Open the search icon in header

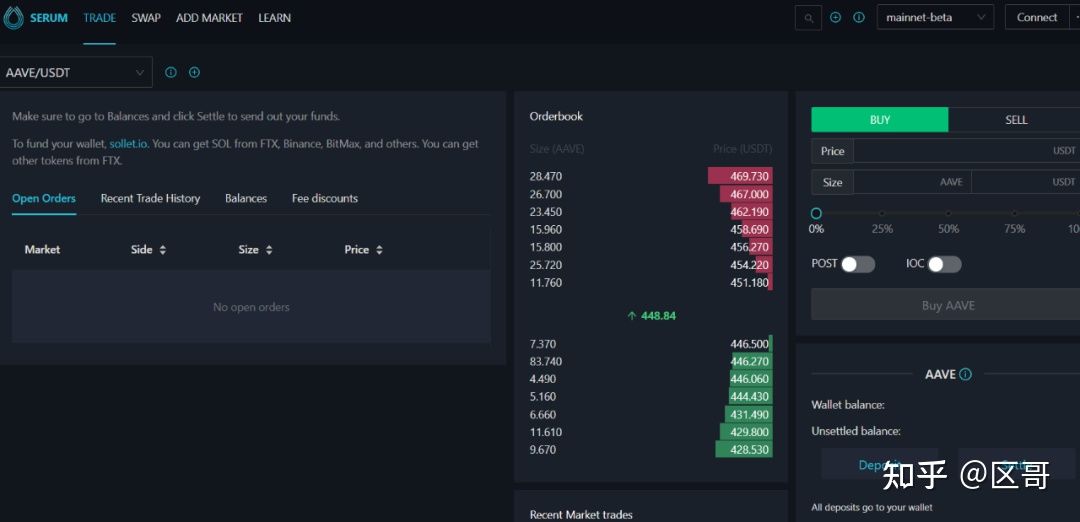(x=808, y=18)
